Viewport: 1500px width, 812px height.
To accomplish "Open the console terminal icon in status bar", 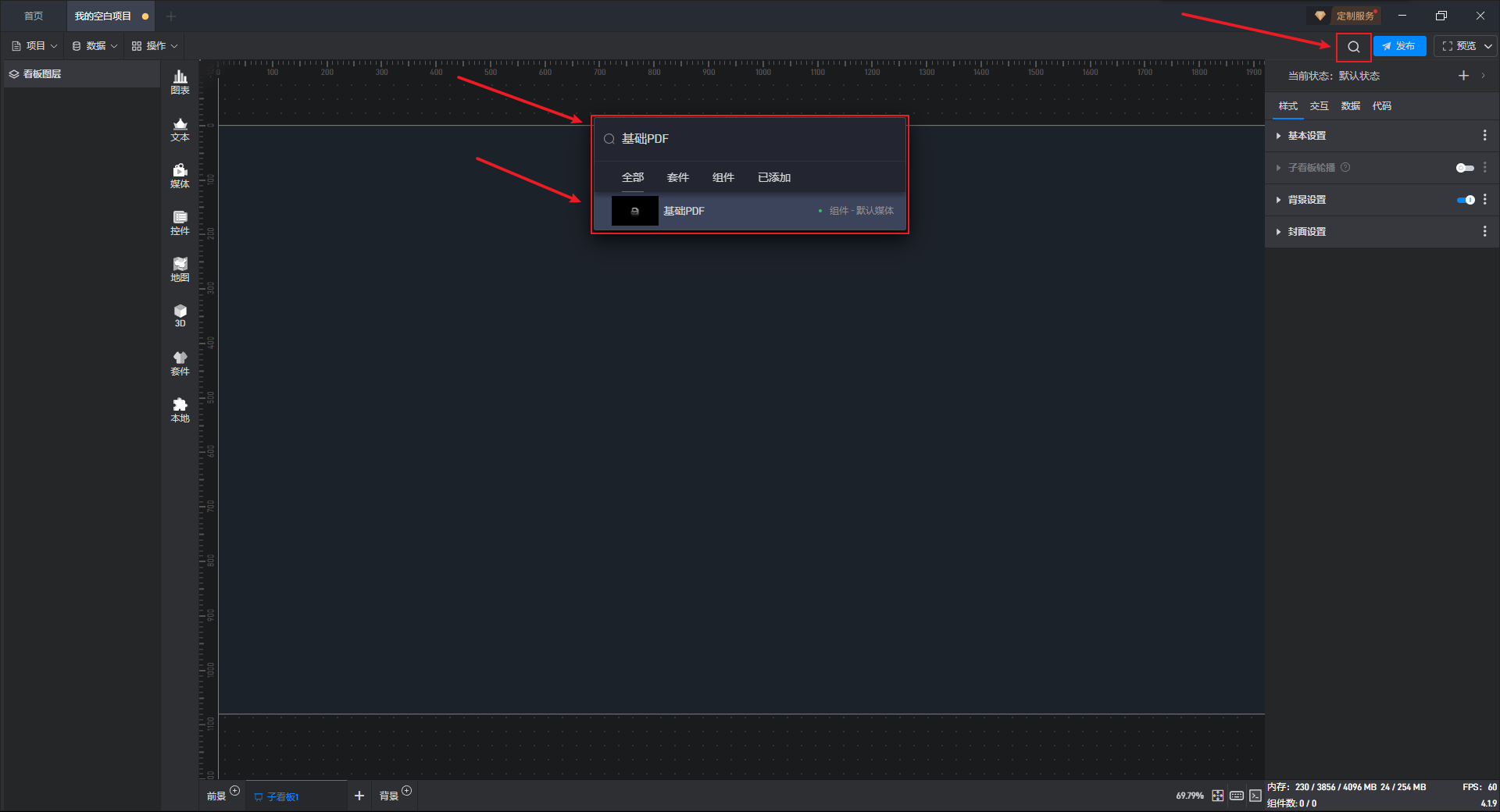I will pyautogui.click(x=1255, y=796).
